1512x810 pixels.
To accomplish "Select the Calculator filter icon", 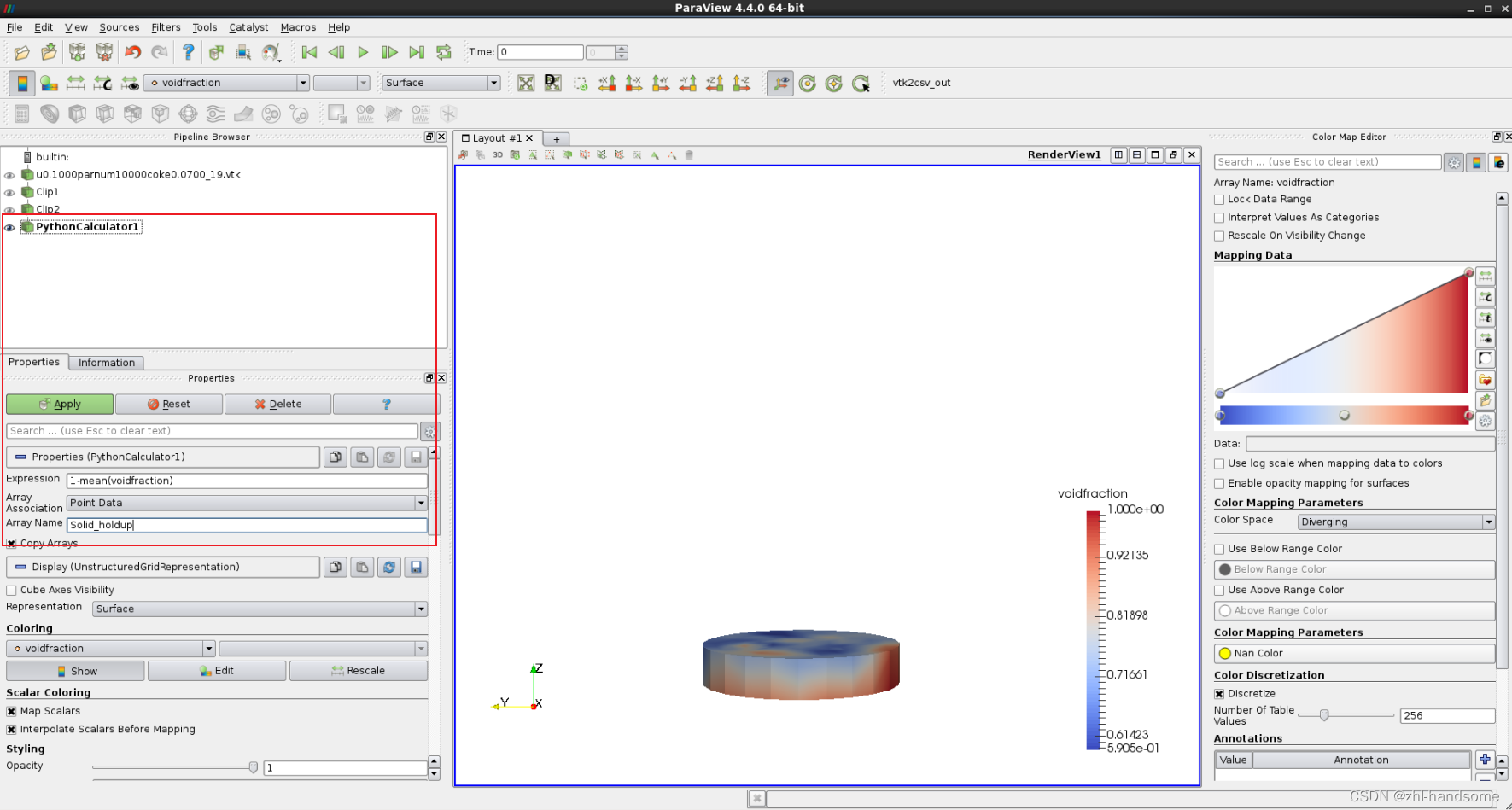I will pos(20,113).
